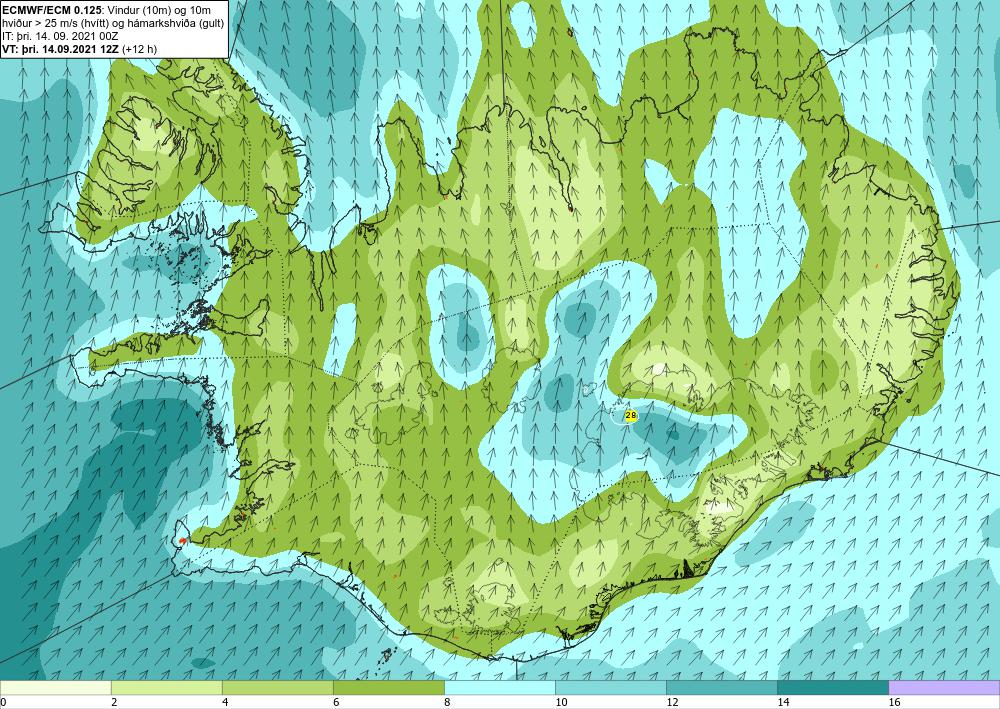Click the legend label '4'
The width and height of the screenshot is (1000, 709).
click(224, 702)
